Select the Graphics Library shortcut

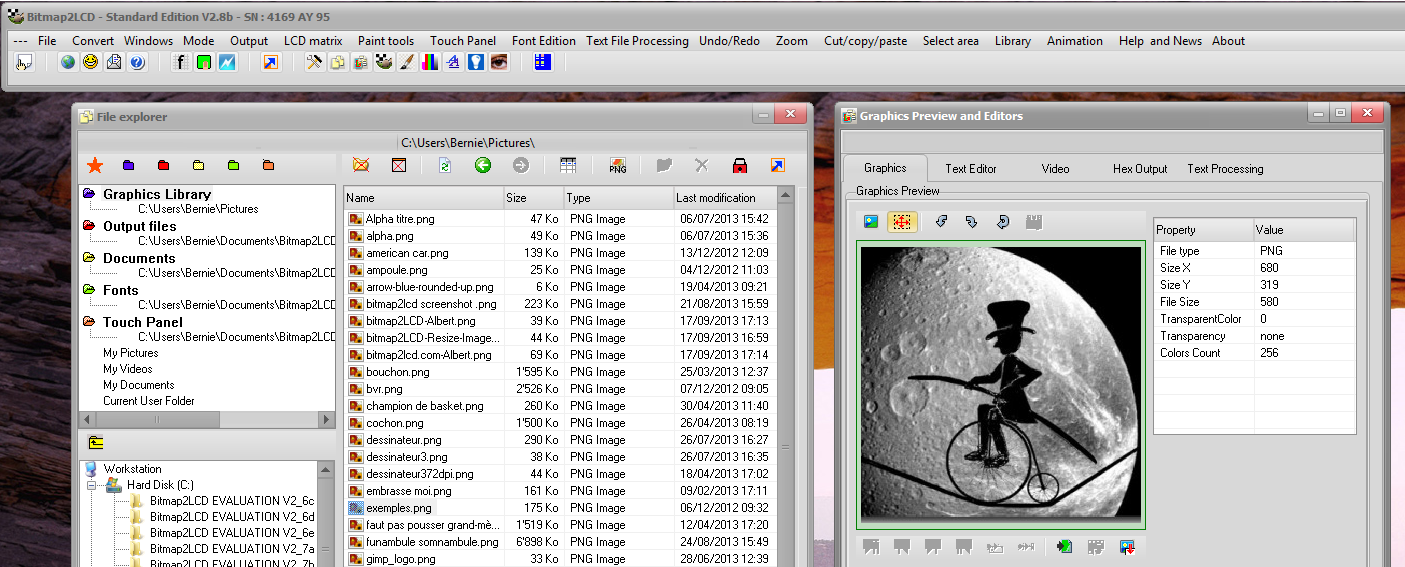tap(157, 194)
